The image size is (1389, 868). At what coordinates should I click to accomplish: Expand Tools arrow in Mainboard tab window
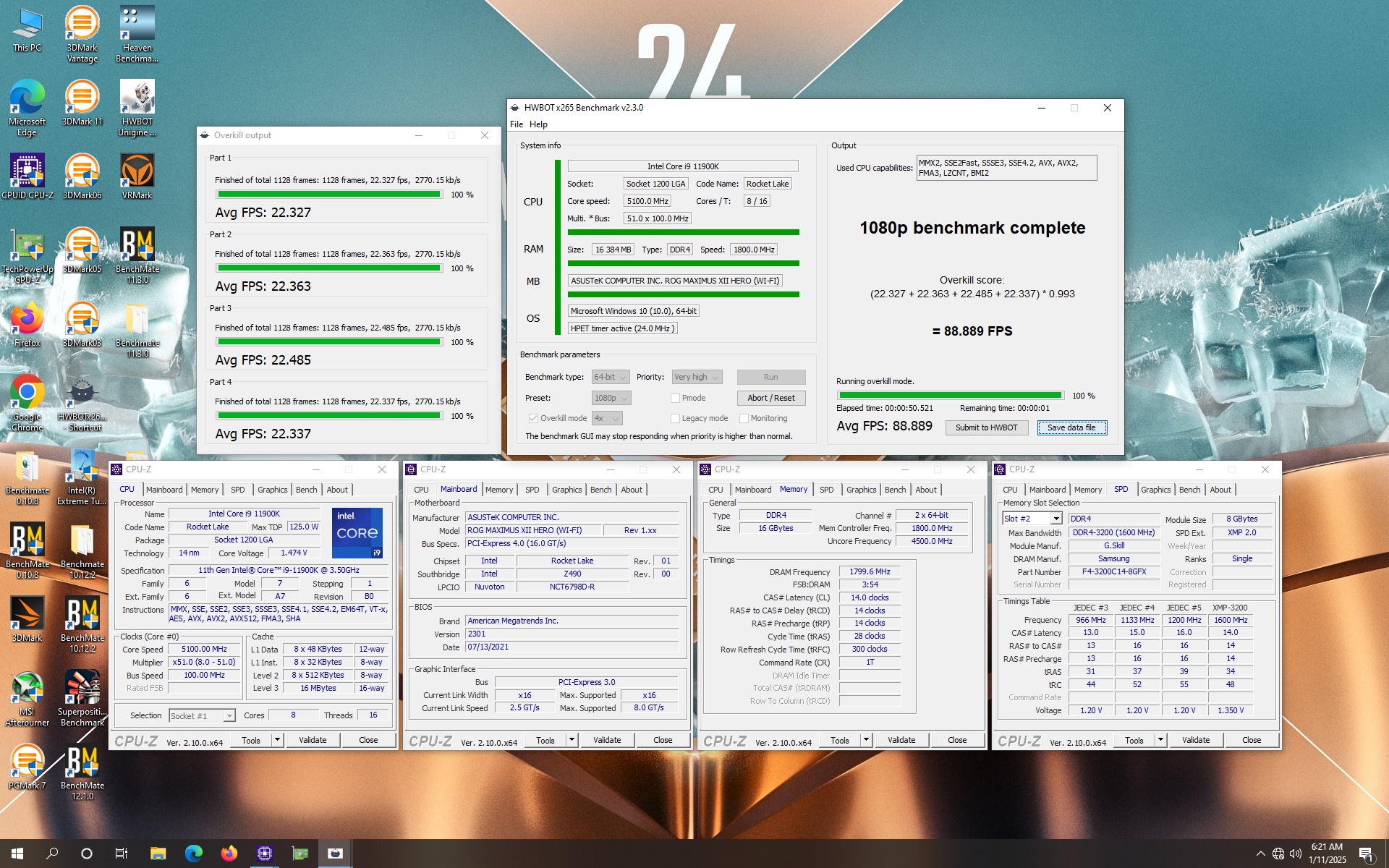pos(572,740)
